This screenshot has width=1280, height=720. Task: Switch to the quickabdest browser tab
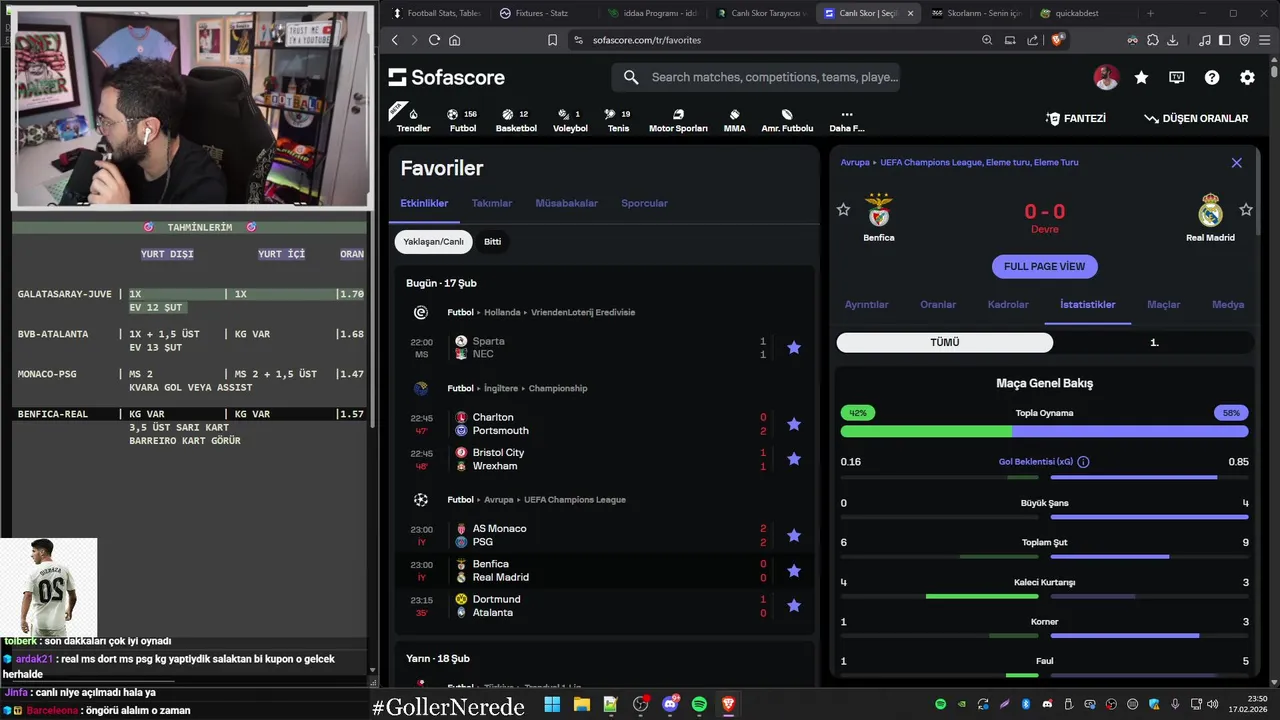[1082, 13]
